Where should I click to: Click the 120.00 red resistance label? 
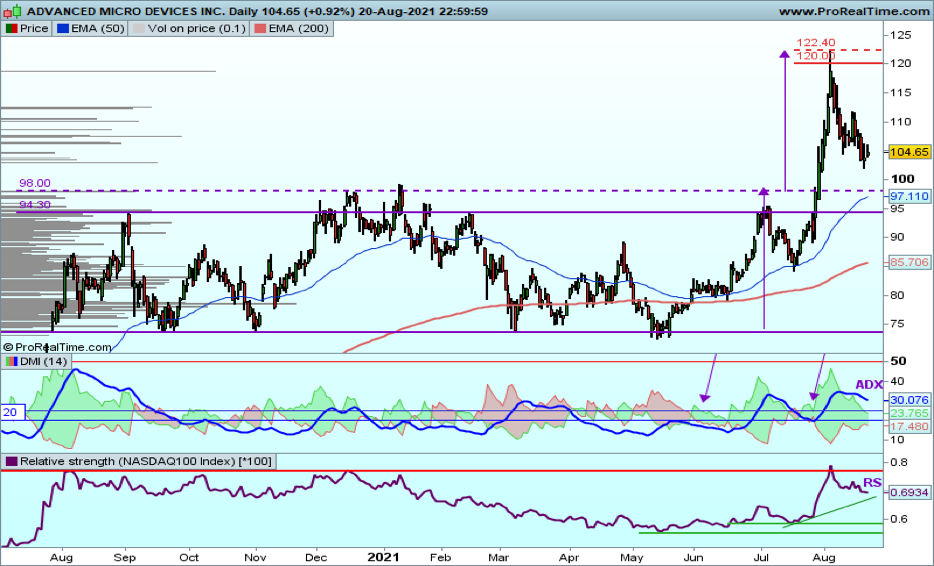tap(815, 56)
